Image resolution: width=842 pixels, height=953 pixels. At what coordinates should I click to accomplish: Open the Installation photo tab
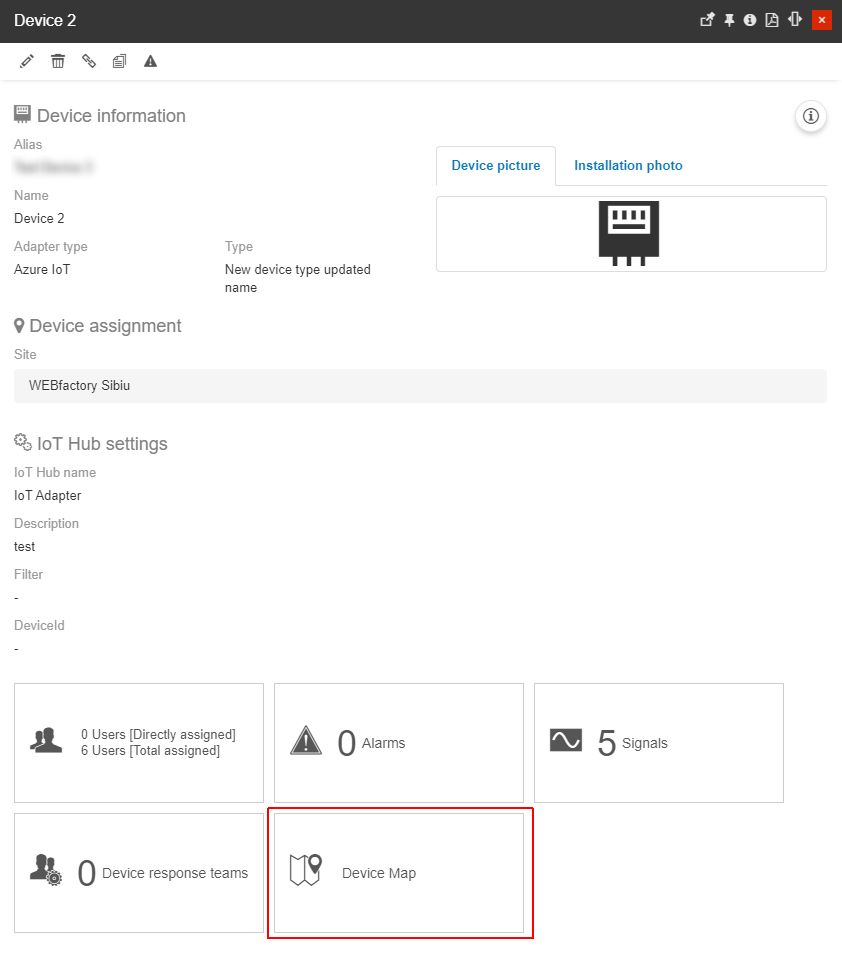(x=628, y=166)
